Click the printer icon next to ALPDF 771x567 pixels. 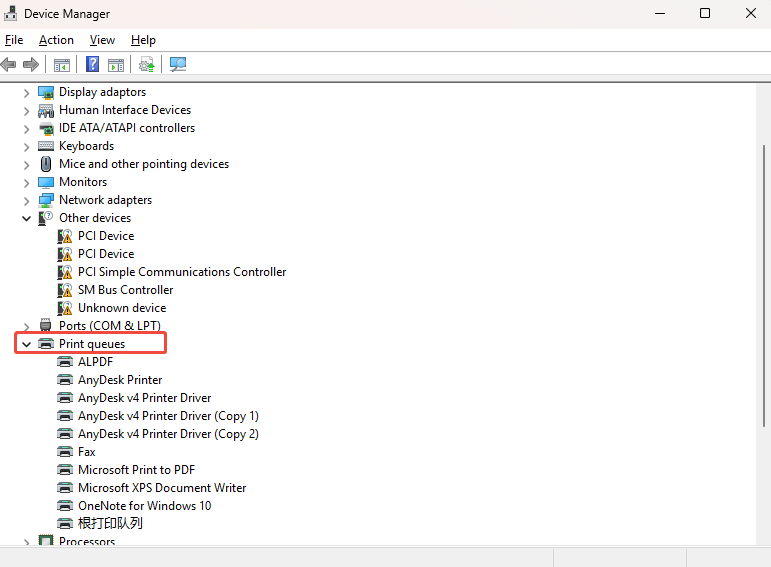coord(65,362)
